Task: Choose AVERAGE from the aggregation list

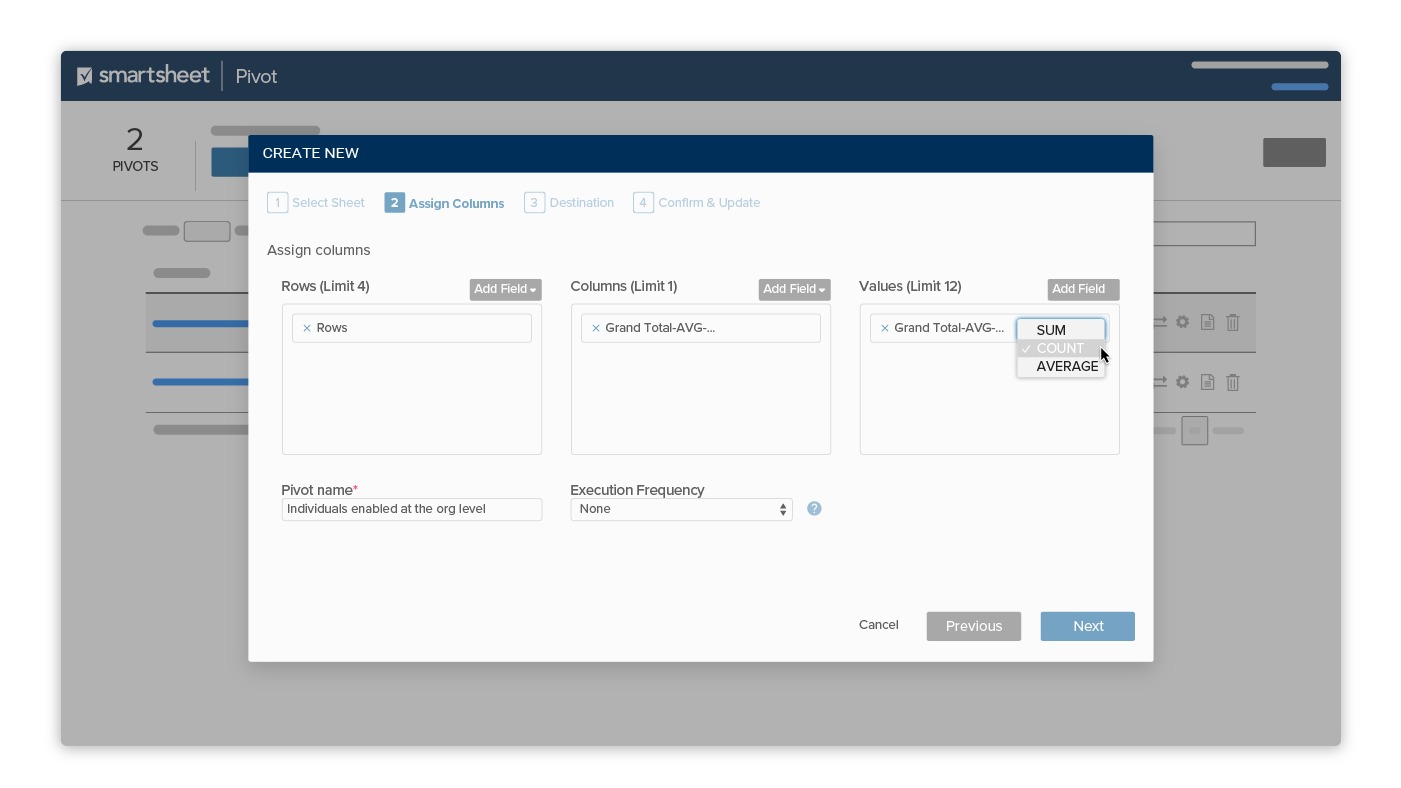Action: (1066, 366)
